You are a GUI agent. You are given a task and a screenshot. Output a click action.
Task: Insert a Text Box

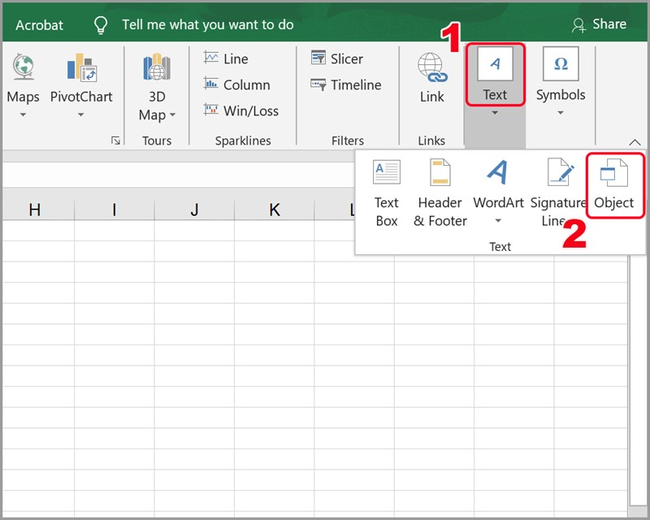point(386,174)
